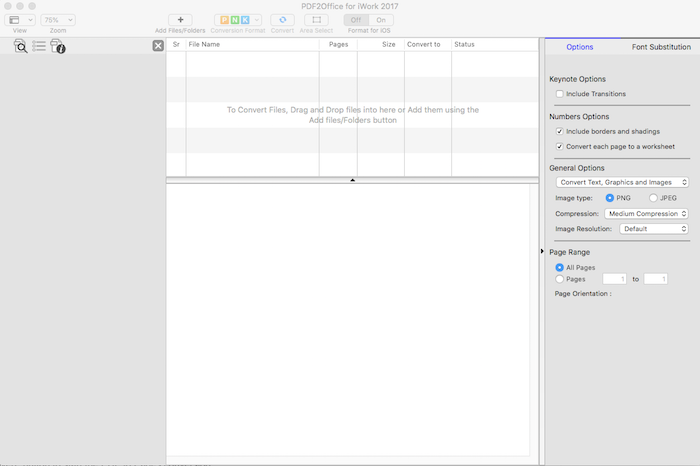Open Convert Text, Graphics and Images dropdown

coord(622,182)
